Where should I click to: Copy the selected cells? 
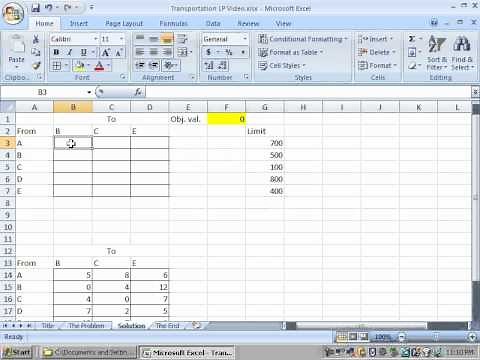[36, 52]
